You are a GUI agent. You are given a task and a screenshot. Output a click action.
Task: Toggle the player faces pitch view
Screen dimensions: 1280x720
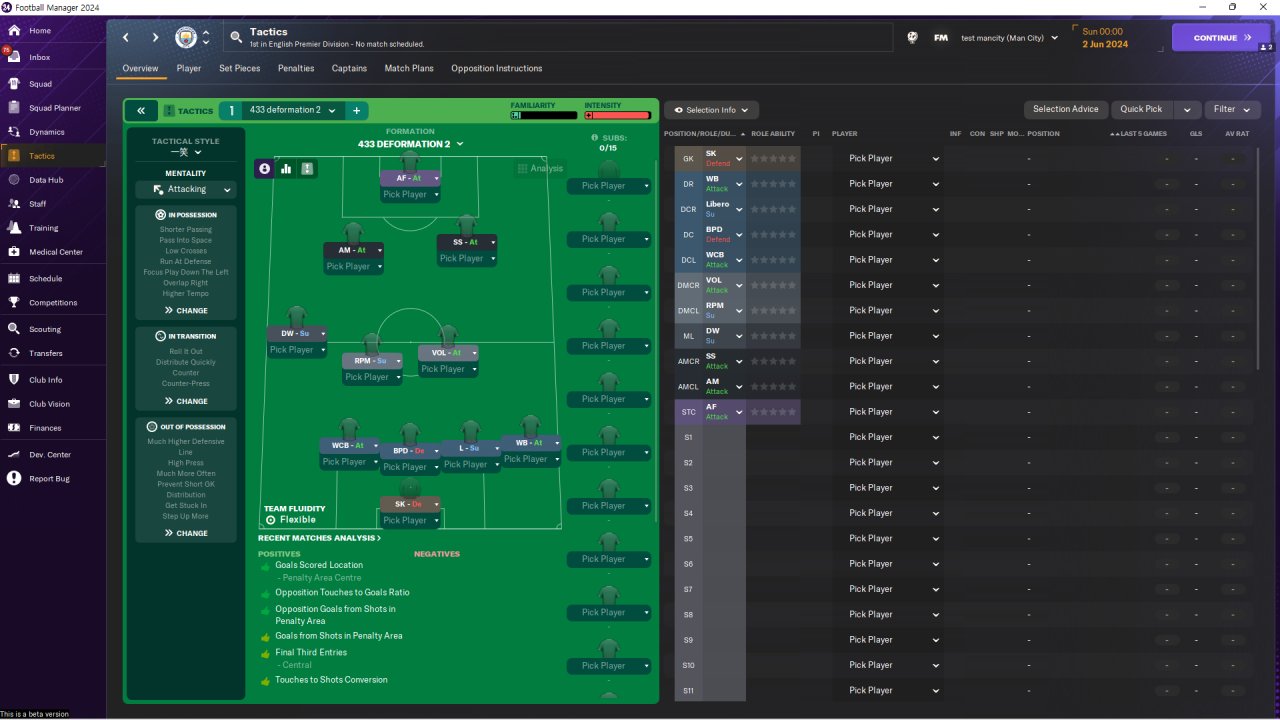pyautogui.click(x=265, y=169)
